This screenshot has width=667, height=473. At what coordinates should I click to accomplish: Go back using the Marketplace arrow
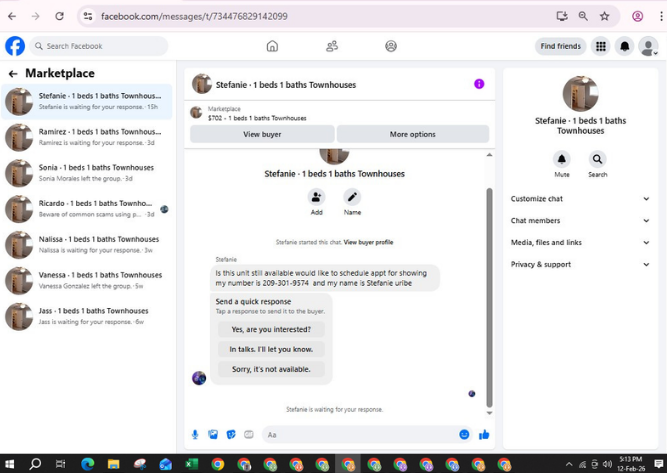coord(13,74)
